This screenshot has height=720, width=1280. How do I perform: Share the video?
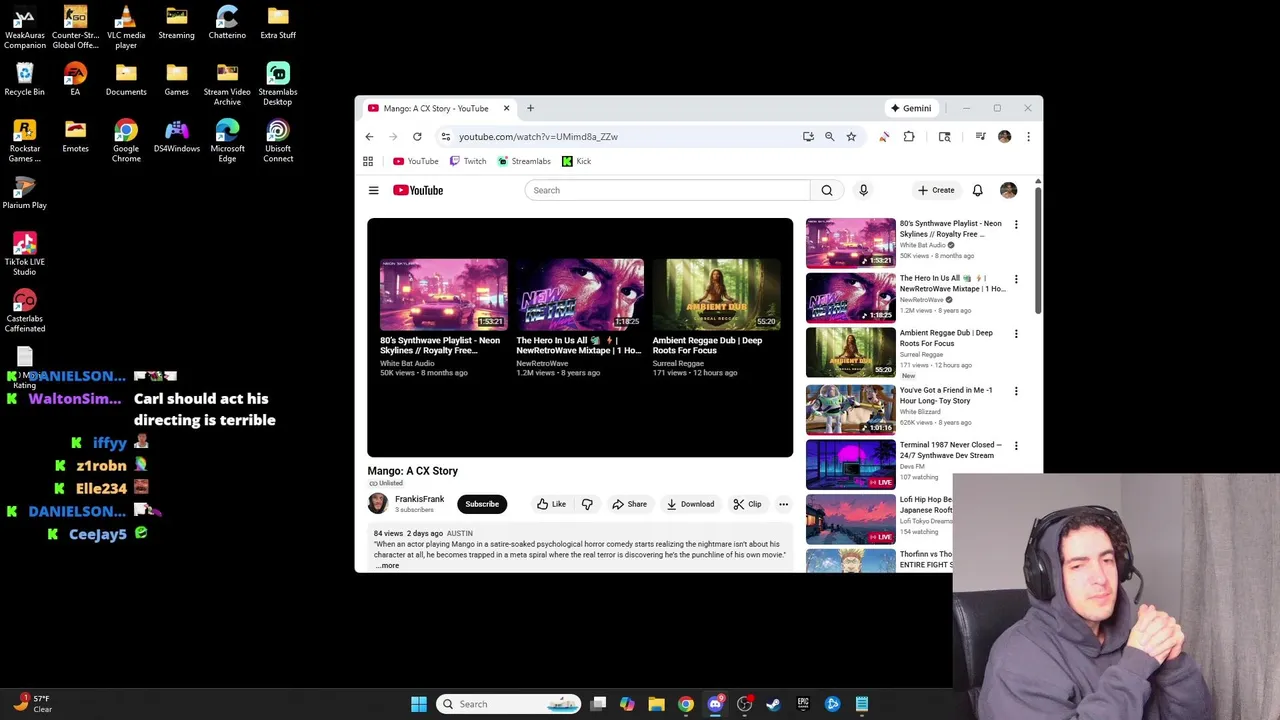[629, 504]
